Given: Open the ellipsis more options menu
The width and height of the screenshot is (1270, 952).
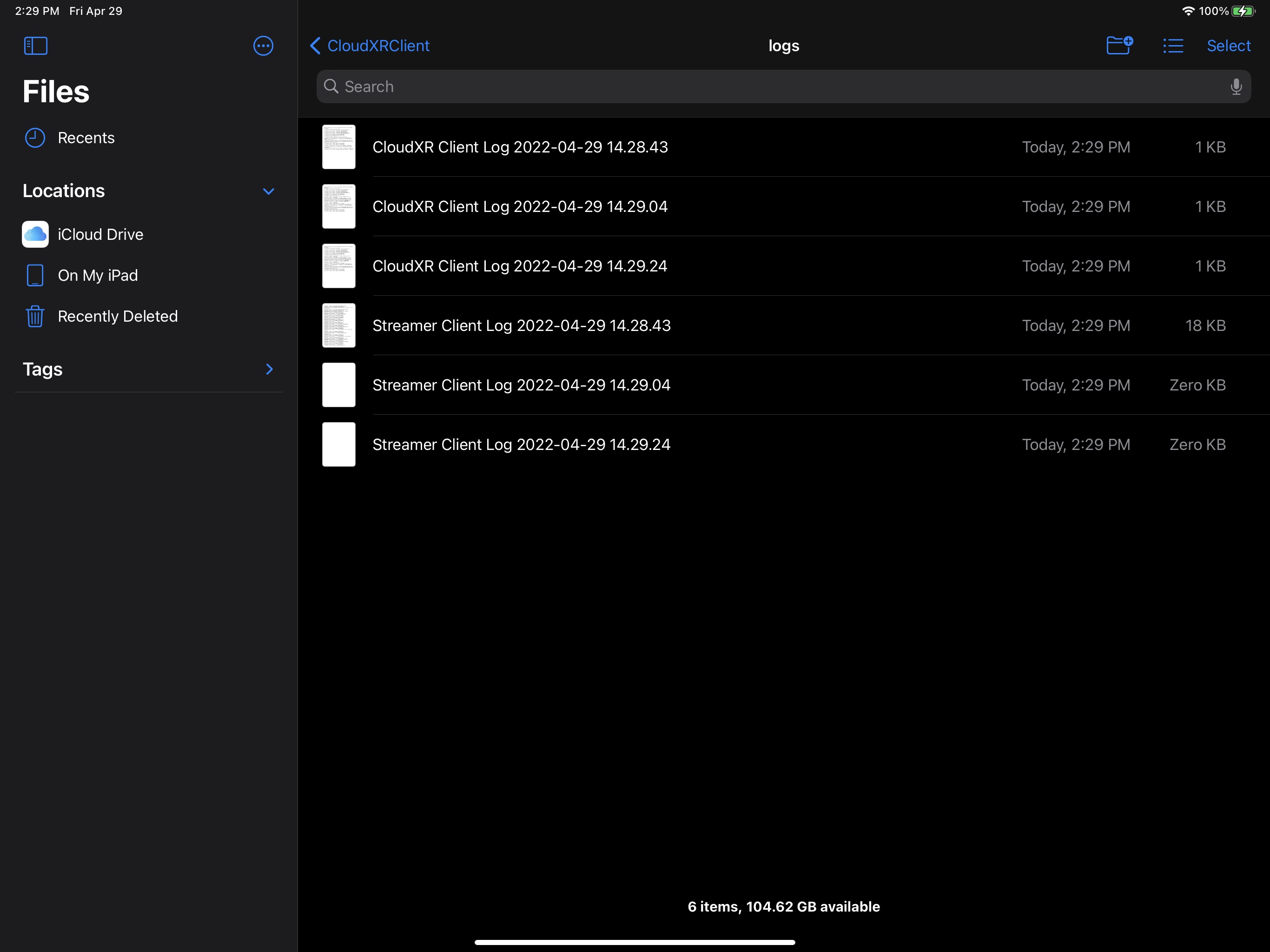Looking at the screenshot, I should (263, 46).
